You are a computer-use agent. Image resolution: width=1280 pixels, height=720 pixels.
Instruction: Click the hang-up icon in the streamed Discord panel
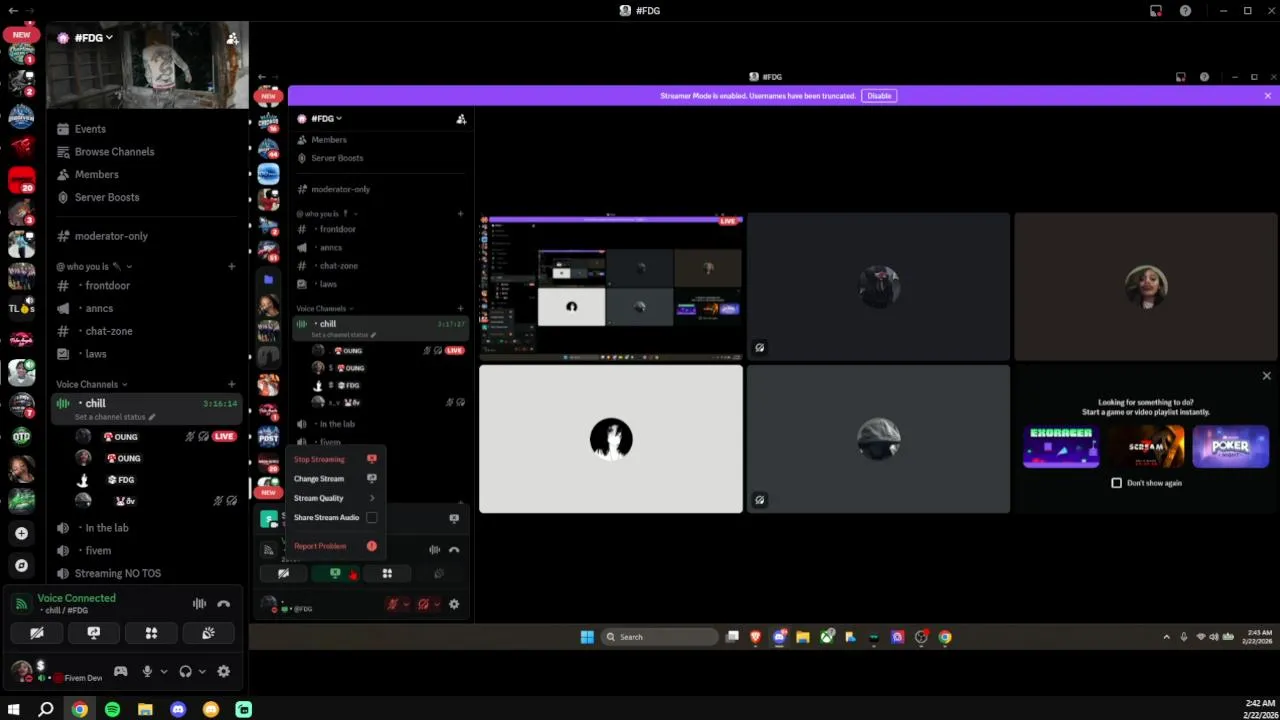pyautogui.click(x=454, y=549)
